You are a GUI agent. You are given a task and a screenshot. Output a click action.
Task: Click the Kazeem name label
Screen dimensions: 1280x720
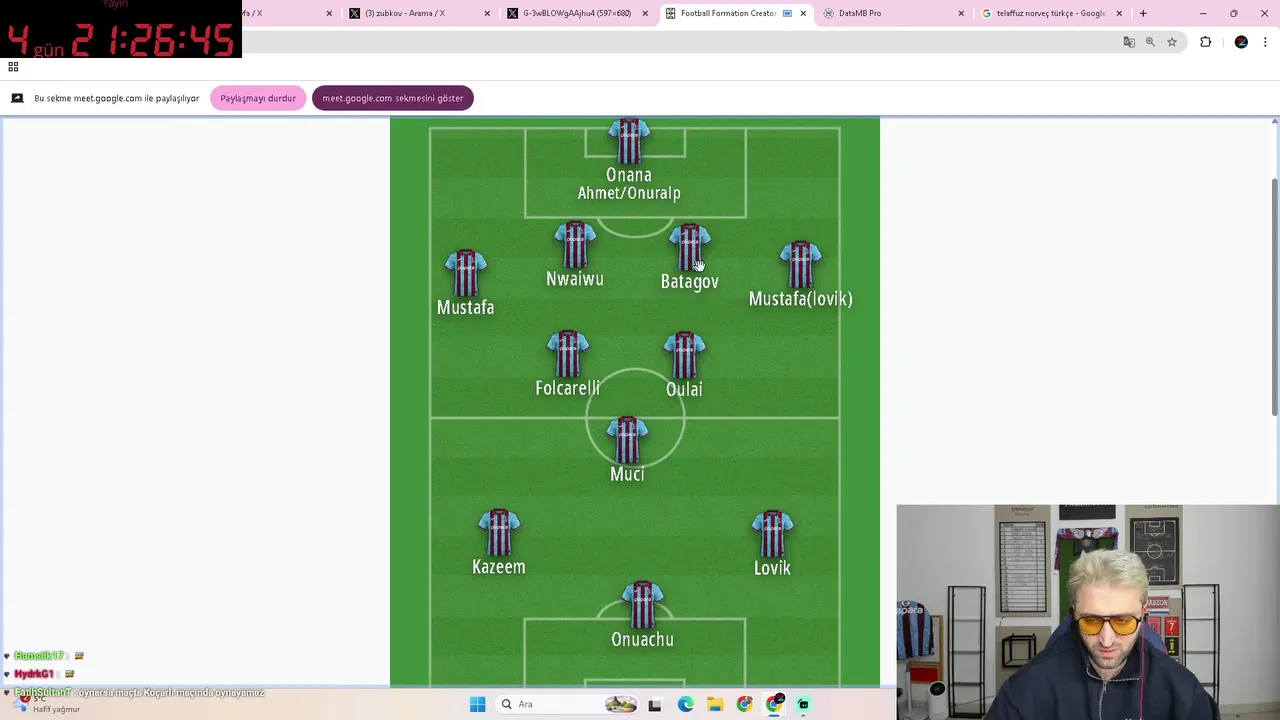tap(499, 567)
